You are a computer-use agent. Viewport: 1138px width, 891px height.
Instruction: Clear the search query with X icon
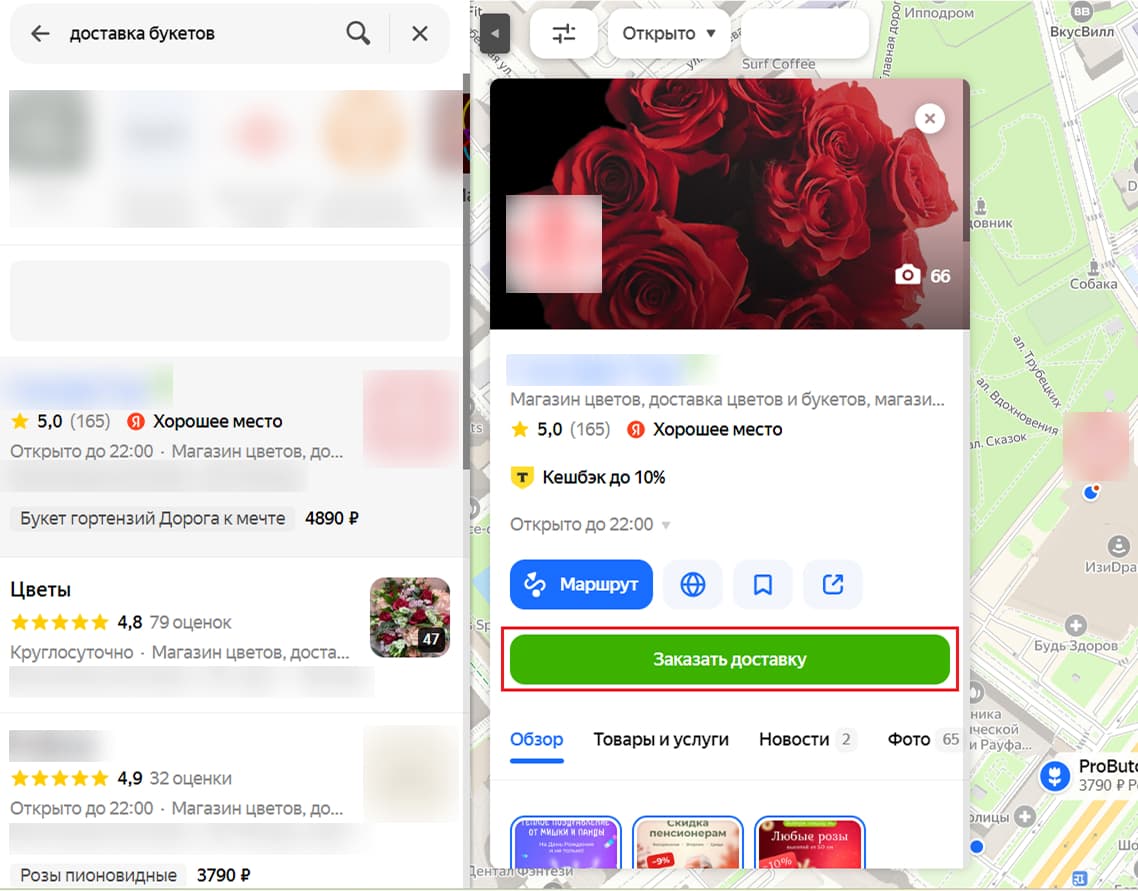tap(419, 33)
